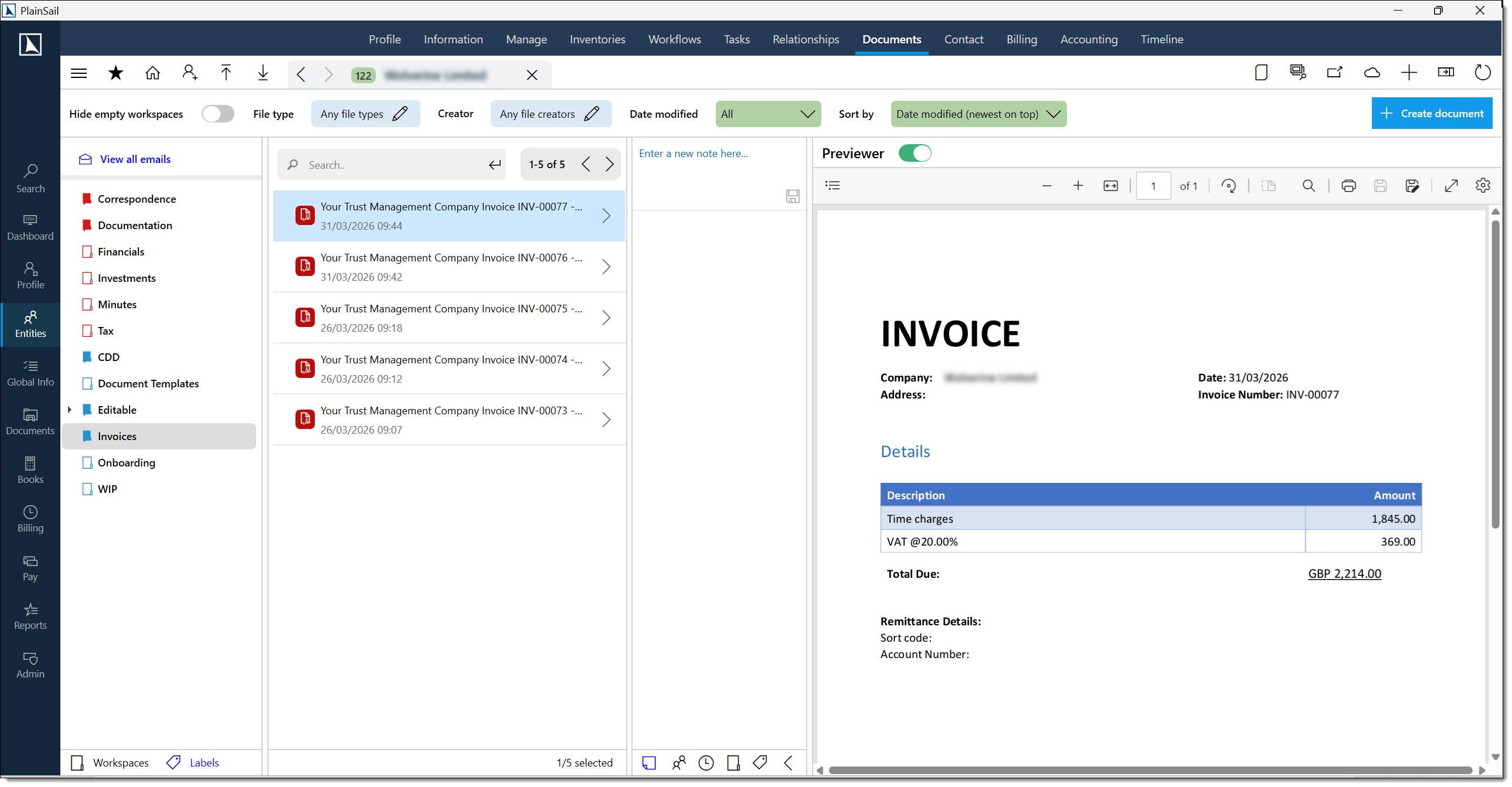The image size is (1512, 787).
Task: Toggle Hide empty workspaces
Action: tap(218, 114)
